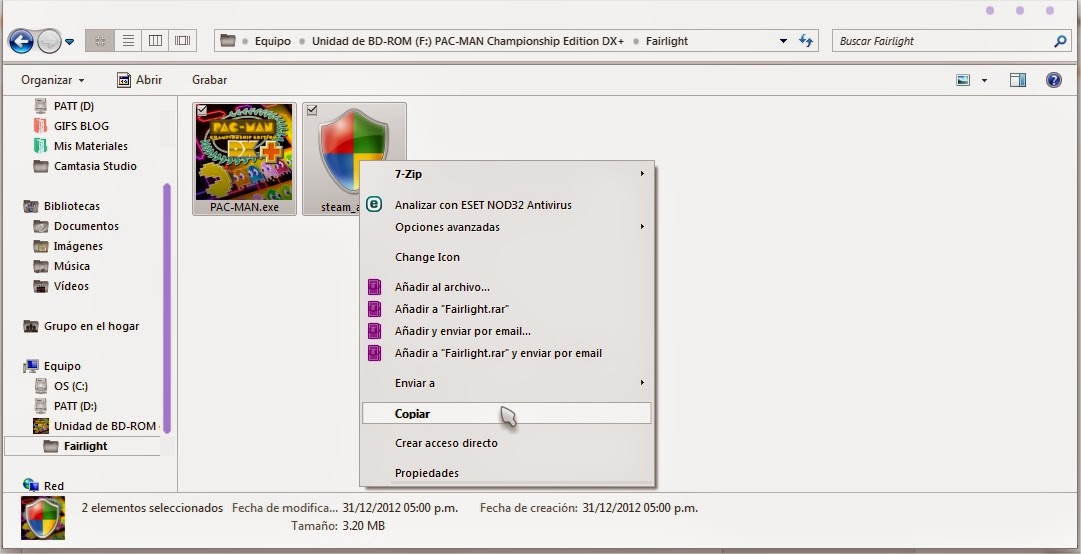Screen dimensions: 1081x554
Task: Click the Buscar Fairlight search field
Action: (952, 41)
